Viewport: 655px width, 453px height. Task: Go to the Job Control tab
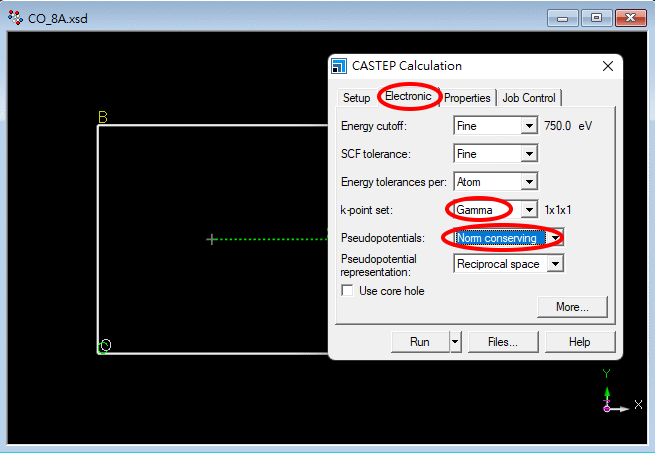click(530, 98)
